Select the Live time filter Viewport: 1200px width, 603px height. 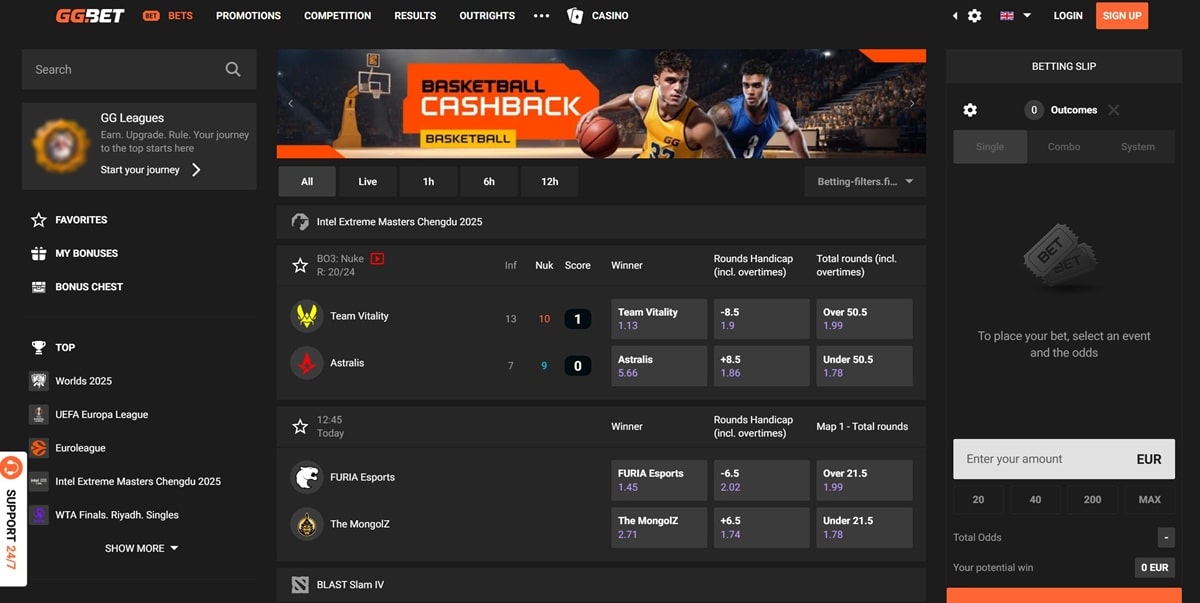pyautogui.click(x=367, y=182)
